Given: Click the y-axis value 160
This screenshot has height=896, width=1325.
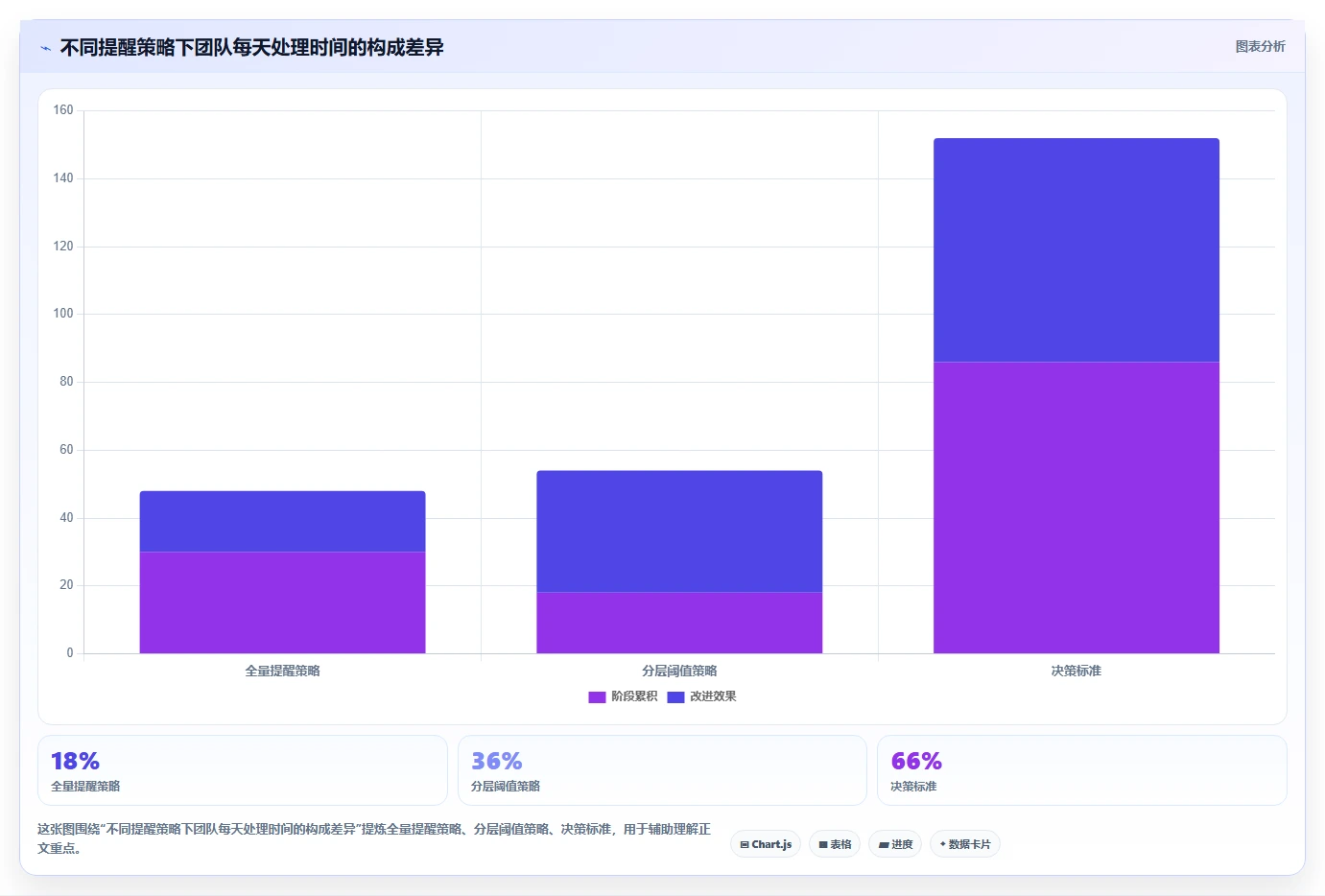Looking at the screenshot, I should tap(63, 110).
